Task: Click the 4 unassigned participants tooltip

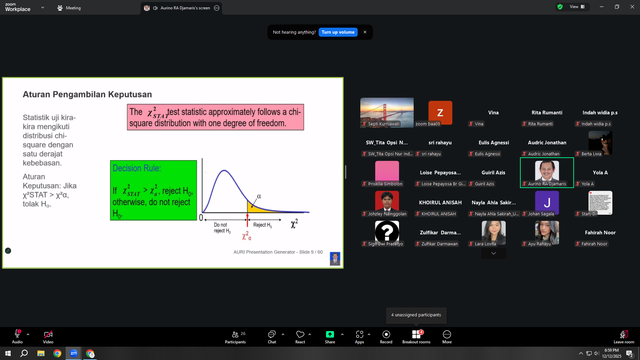Action: coord(416,315)
